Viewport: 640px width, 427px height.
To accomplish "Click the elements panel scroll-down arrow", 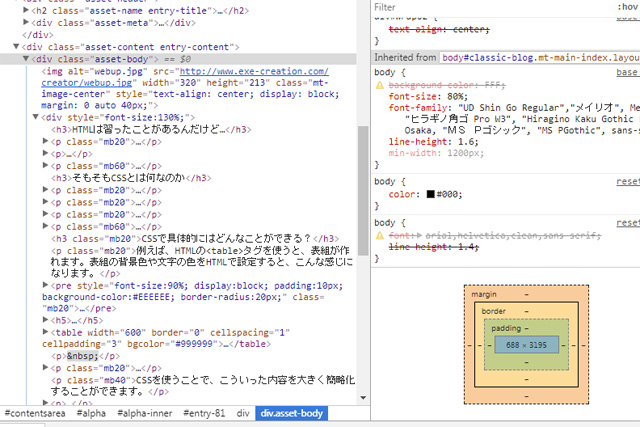I will [363, 398].
